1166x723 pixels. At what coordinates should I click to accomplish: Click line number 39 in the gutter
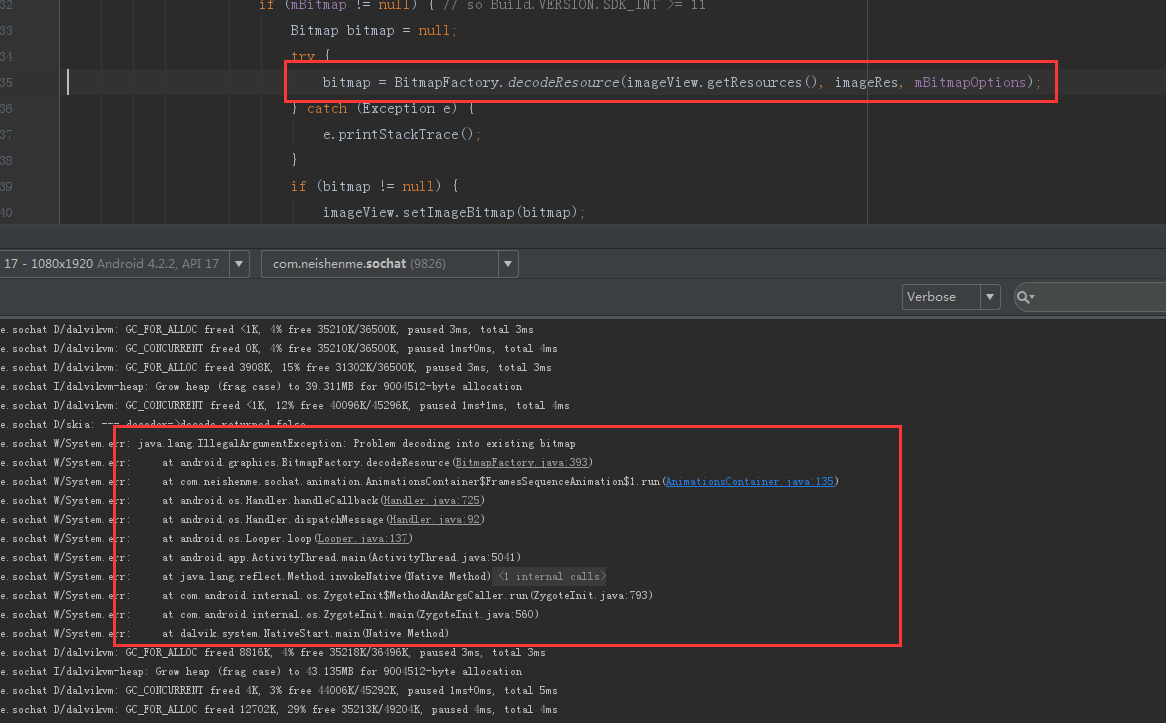click(x=7, y=187)
